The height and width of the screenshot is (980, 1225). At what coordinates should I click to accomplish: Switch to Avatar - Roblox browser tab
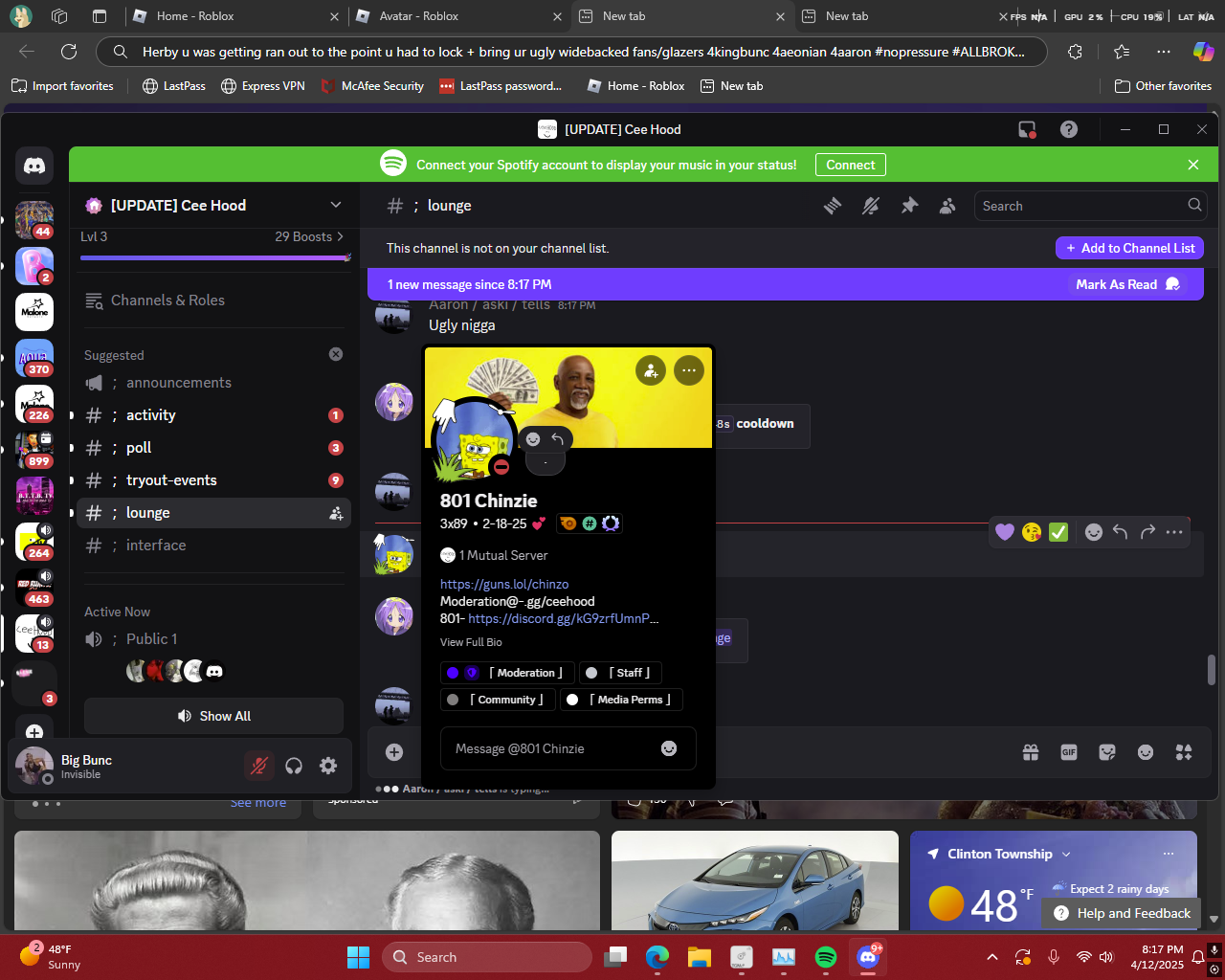(459, 16)
